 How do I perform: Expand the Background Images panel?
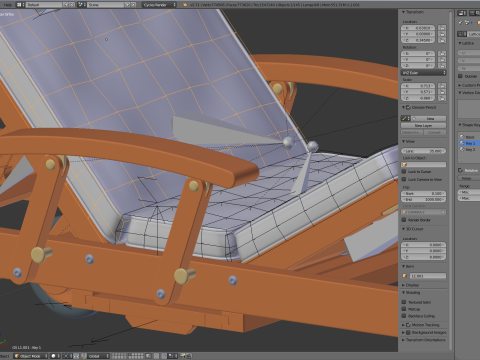[403, 332]
